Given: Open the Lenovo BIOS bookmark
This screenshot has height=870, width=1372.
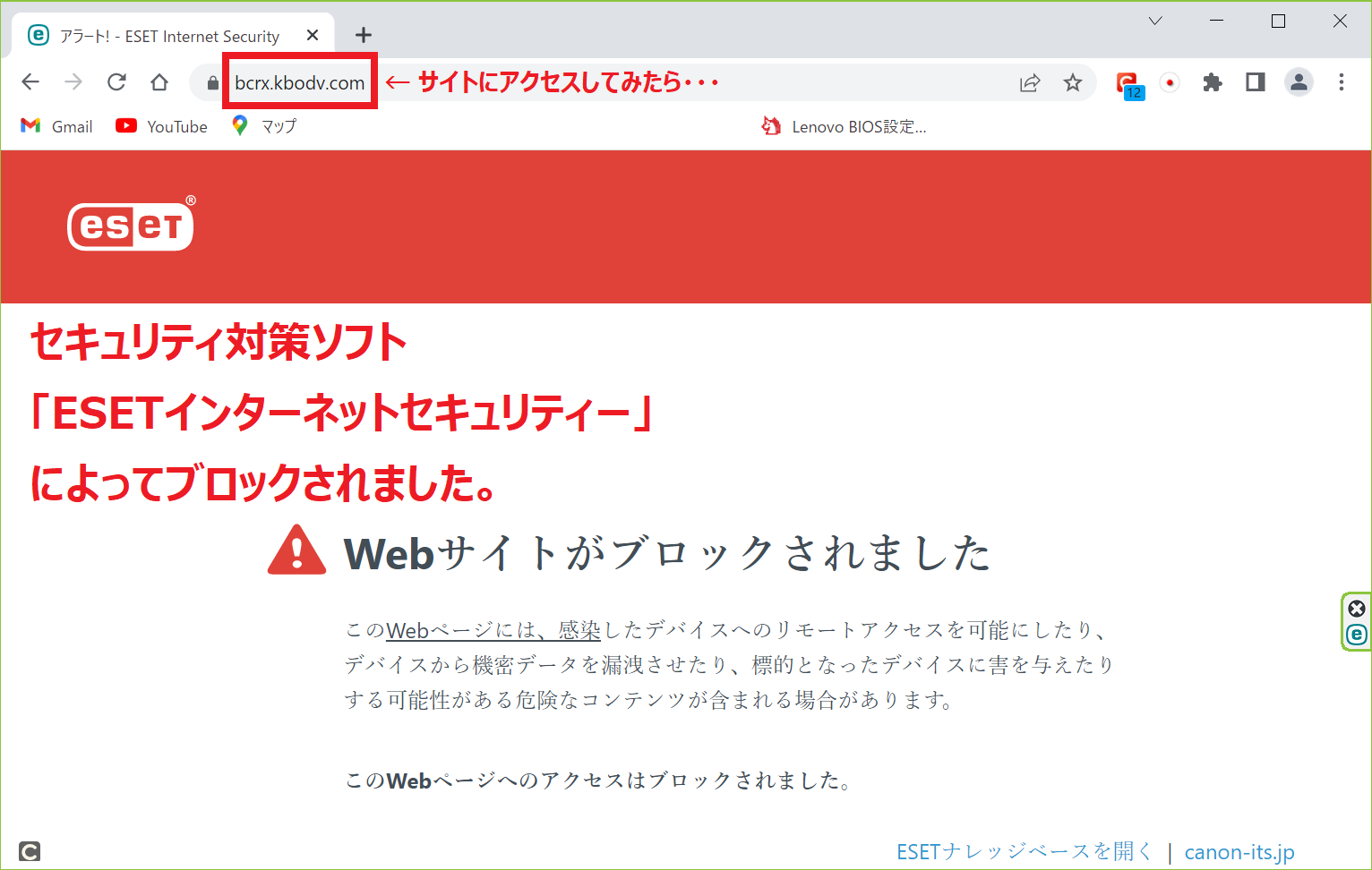Looking at the screenshot, I should click(x=845, y=127).
